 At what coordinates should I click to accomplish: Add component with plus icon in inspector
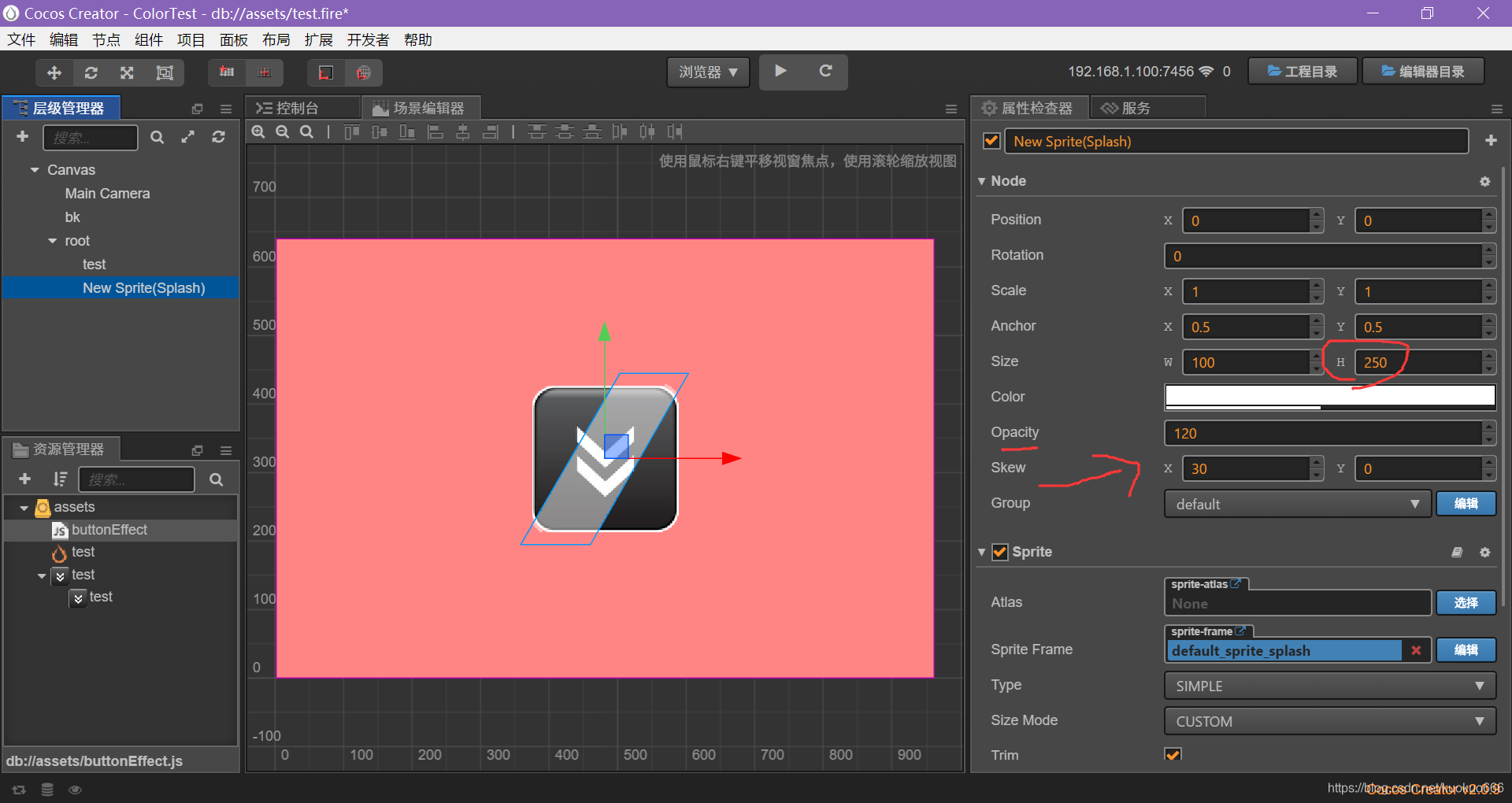1491,140
